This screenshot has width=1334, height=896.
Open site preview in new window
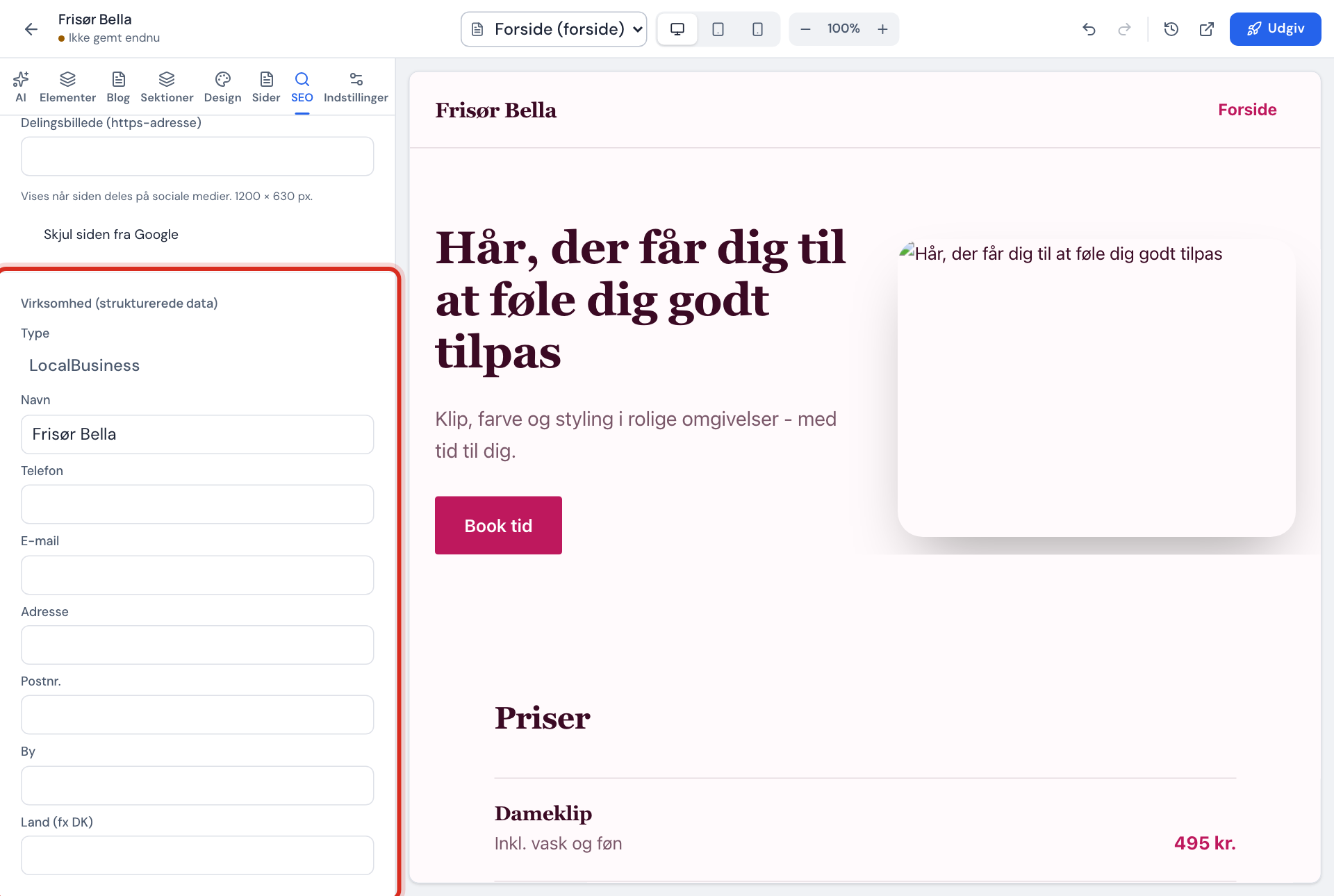[1207, 29]
